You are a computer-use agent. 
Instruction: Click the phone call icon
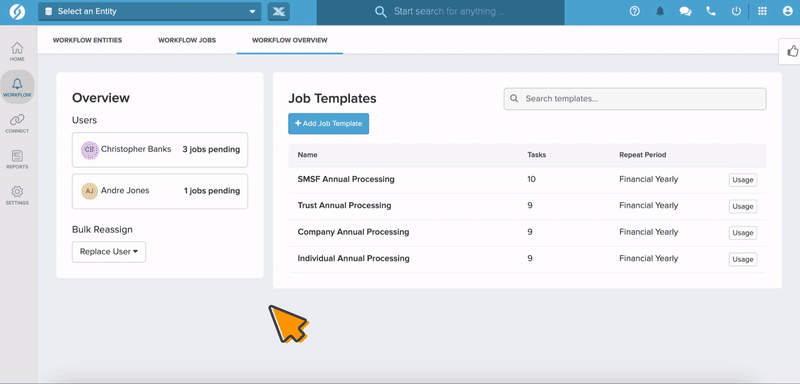[711, 11]
